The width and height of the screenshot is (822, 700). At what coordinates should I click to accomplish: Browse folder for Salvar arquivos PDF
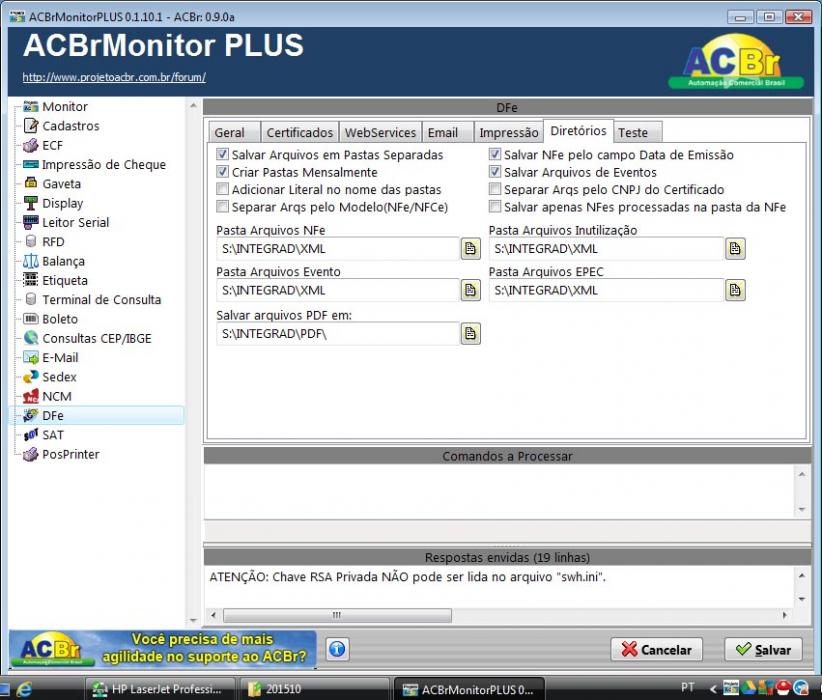(471, 333)
